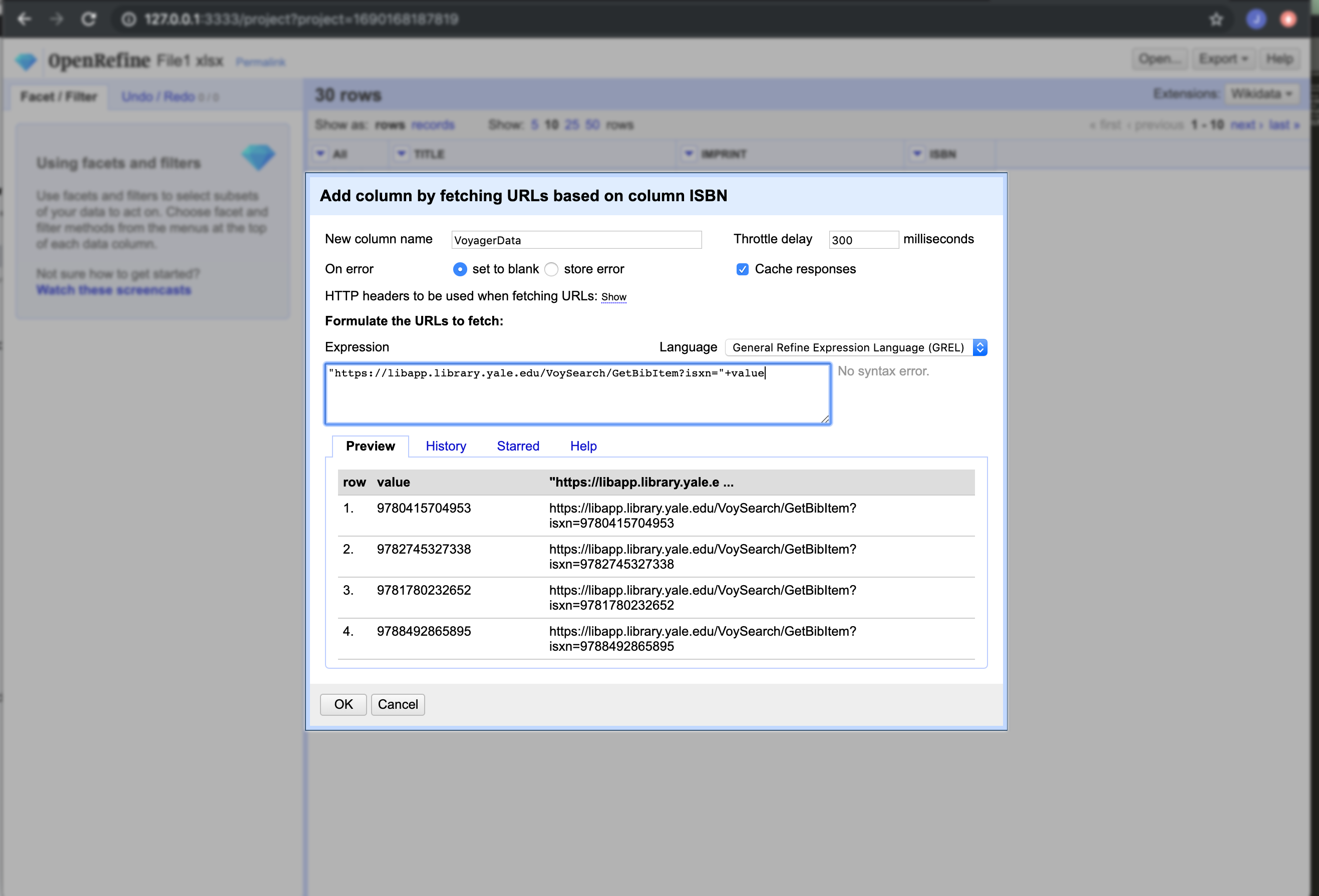Open the IMPRINT column dropdown arrow
The image size is (1319, 896).
pyautogui.click(x=689, y=154)
